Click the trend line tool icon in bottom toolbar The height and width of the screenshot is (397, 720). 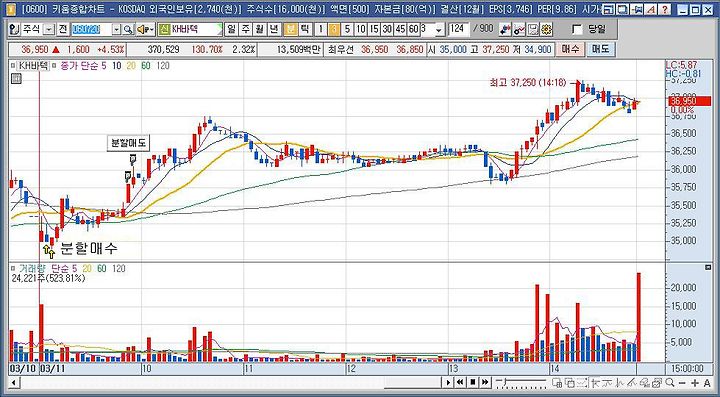tap(632, 382)
